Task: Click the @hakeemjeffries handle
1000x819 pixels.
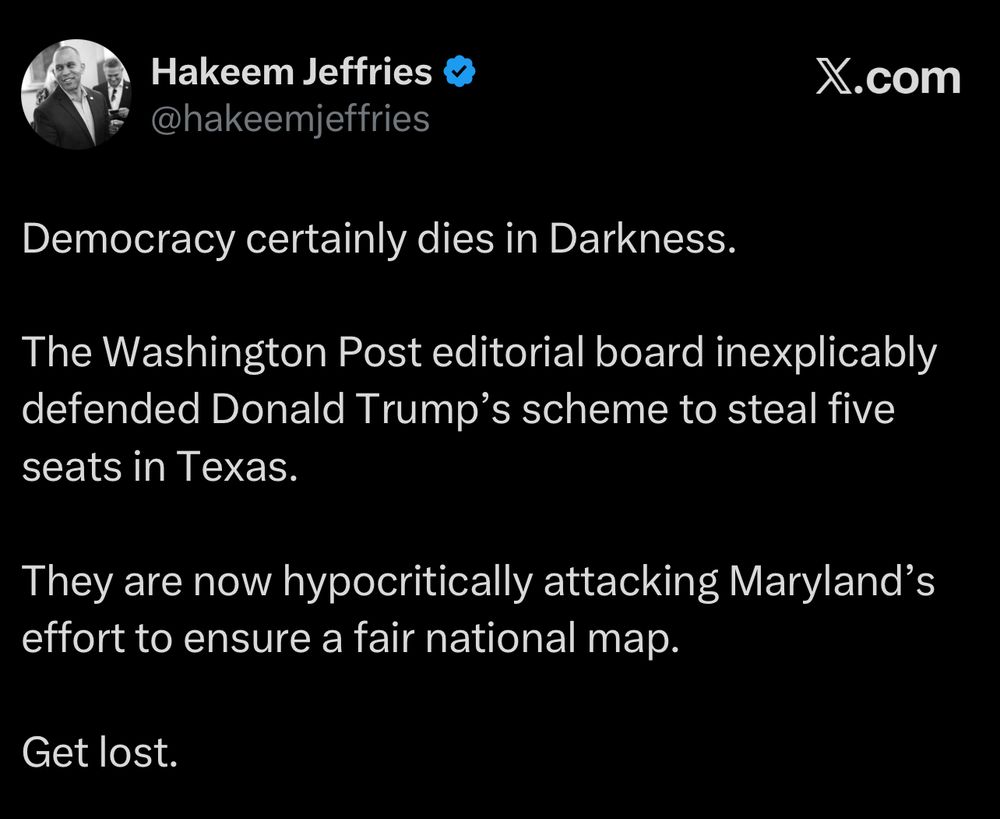Action: coord(290,119)
